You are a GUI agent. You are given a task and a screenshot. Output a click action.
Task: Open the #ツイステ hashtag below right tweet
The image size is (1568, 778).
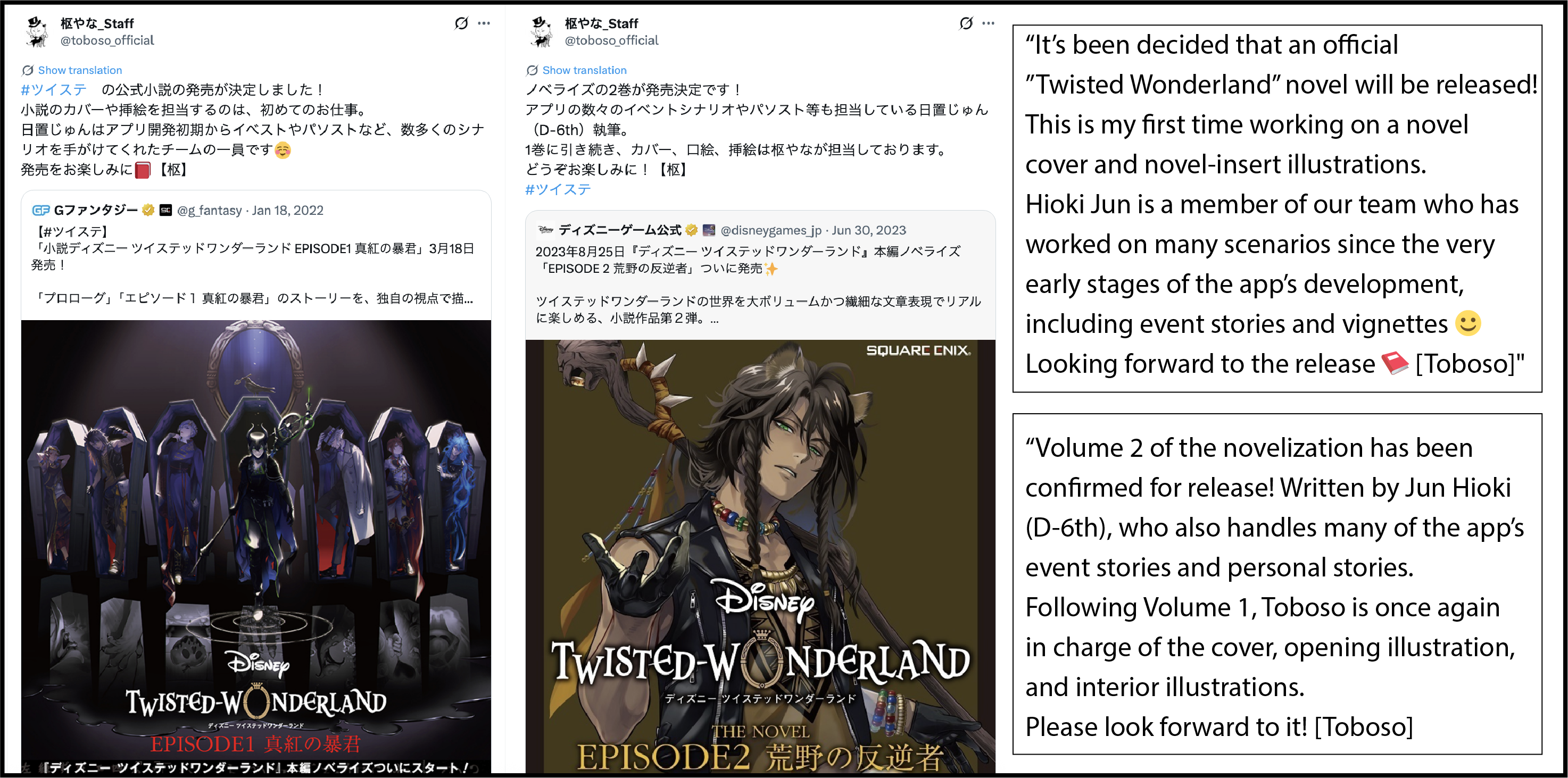click(558, 189)
